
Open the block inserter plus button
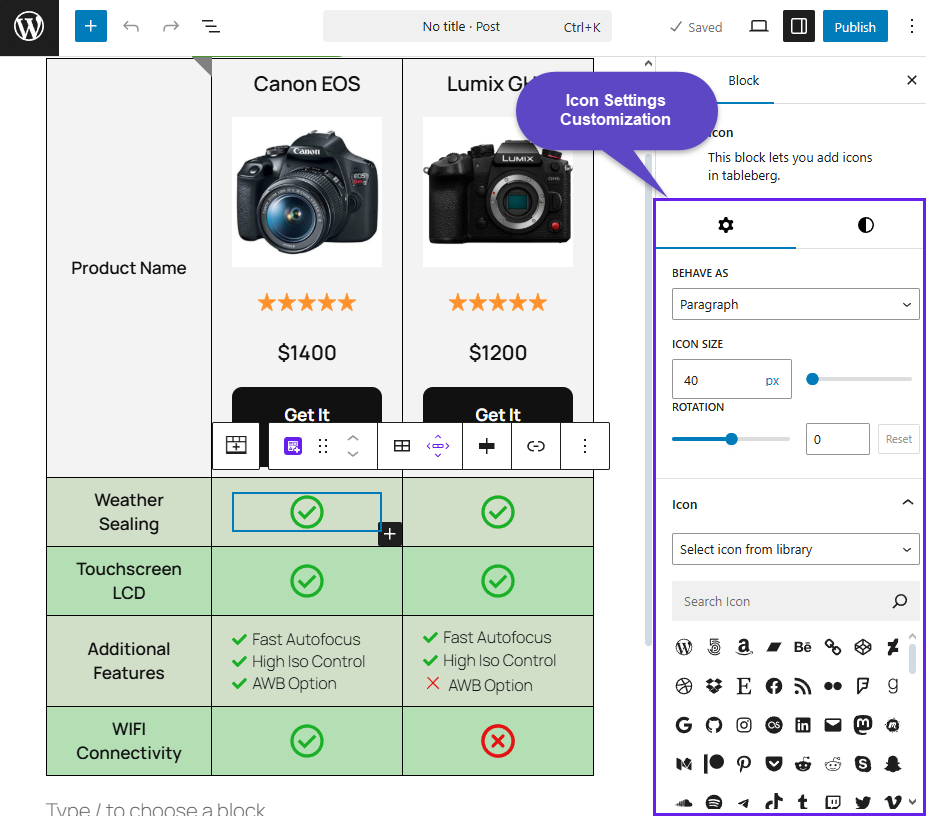pos(90,27)
